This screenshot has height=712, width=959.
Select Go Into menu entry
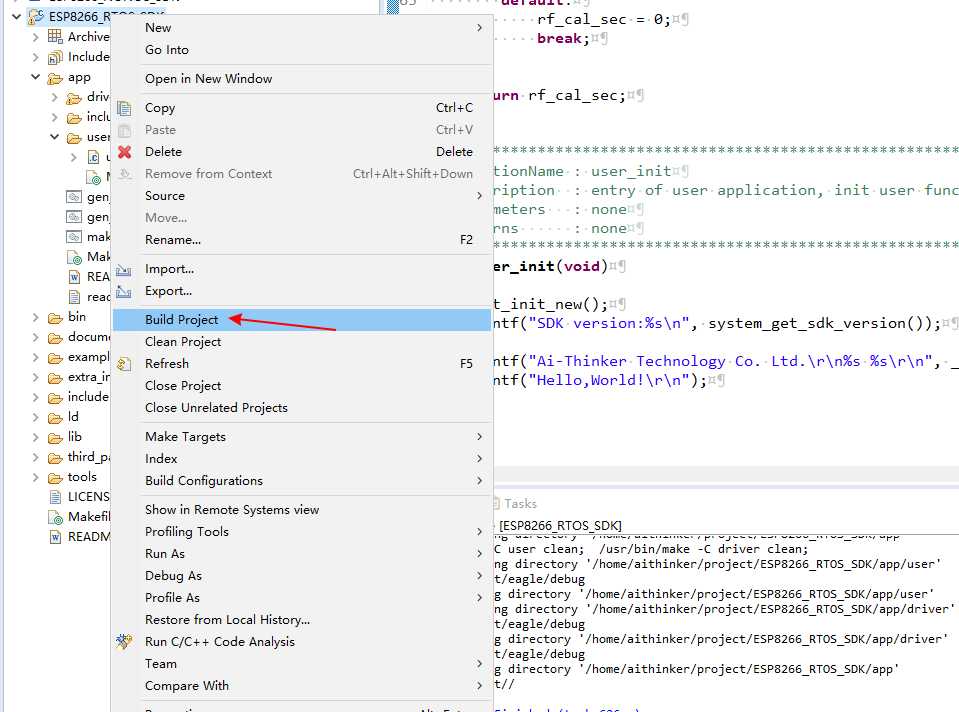pyautogui.click(x=302, y=50)
